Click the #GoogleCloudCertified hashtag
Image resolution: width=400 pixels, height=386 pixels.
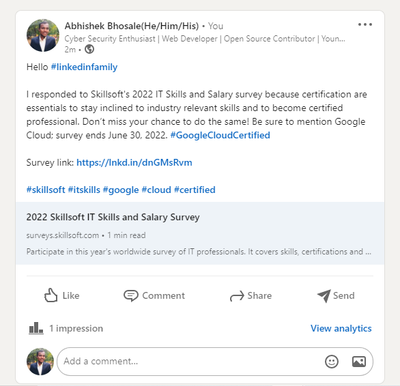pyautogui.click(x=220, y=135)
